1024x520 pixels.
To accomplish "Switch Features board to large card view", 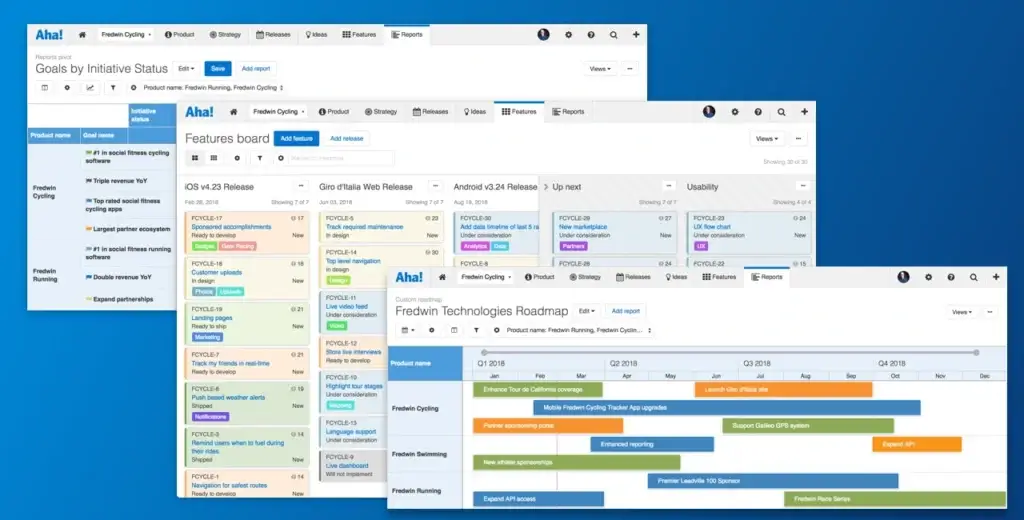I will [195, 158].
